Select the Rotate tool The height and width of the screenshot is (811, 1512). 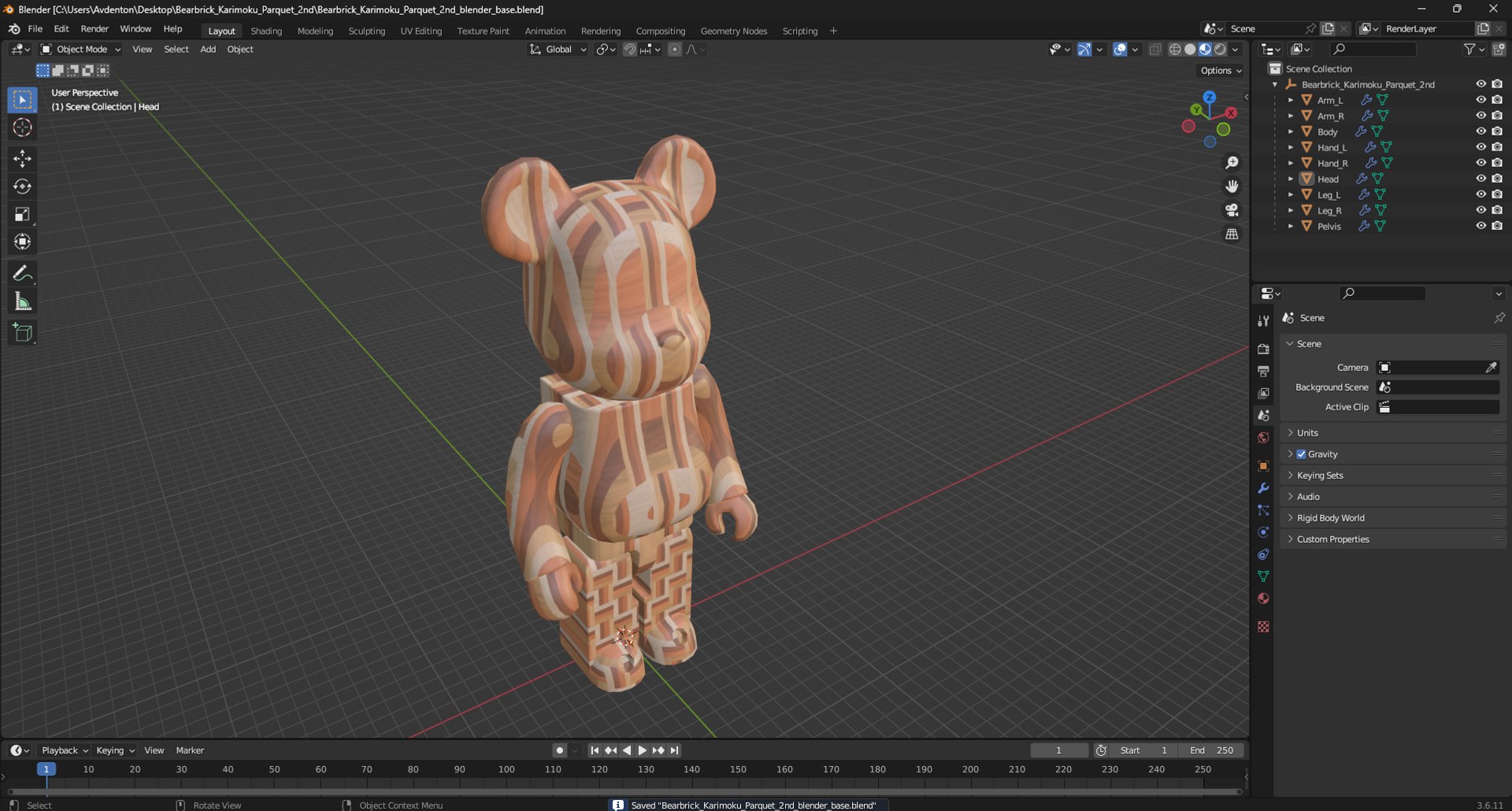22,187
